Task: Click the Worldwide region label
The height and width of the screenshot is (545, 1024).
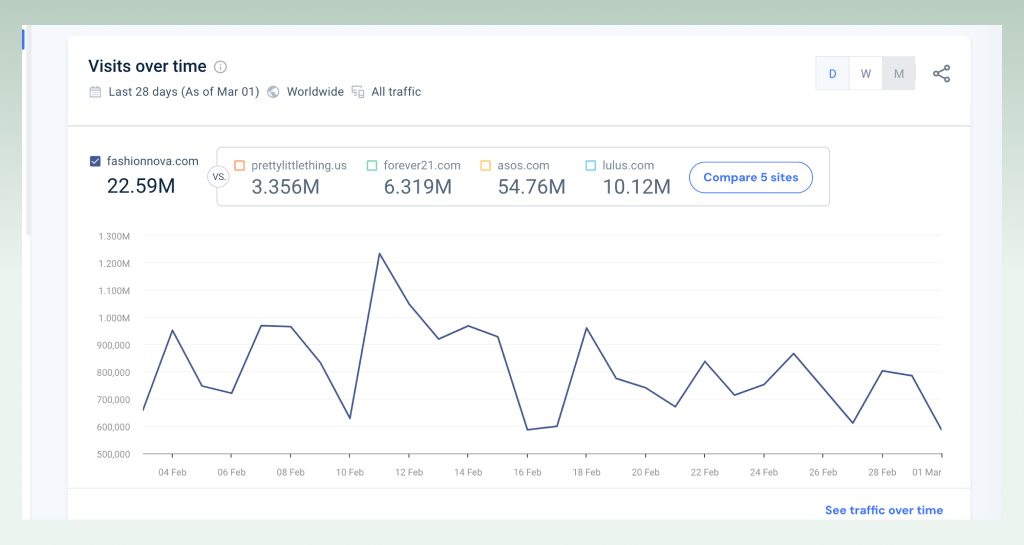Action: coord(315,92)
